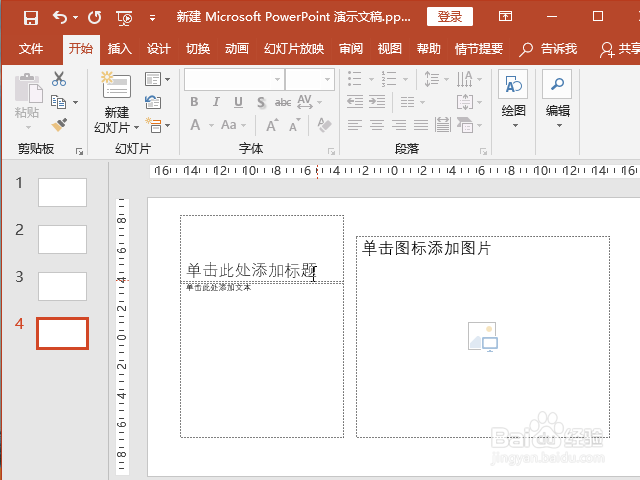Increase font size with large A
The width and height of the screenshot is (640, 480).
(x=272, y=125)
